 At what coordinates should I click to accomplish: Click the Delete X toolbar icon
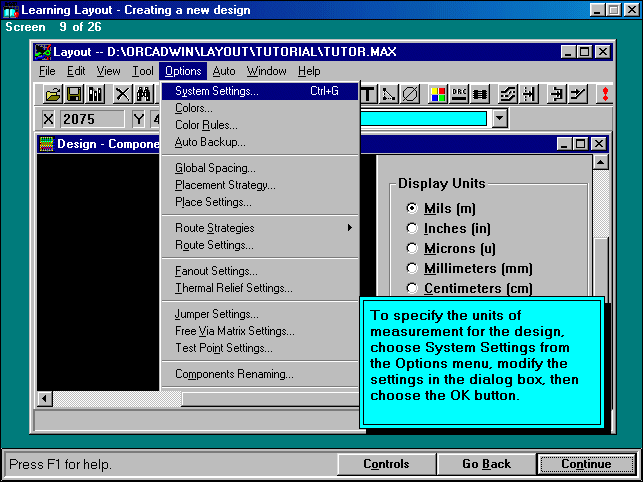click(122, 94)
